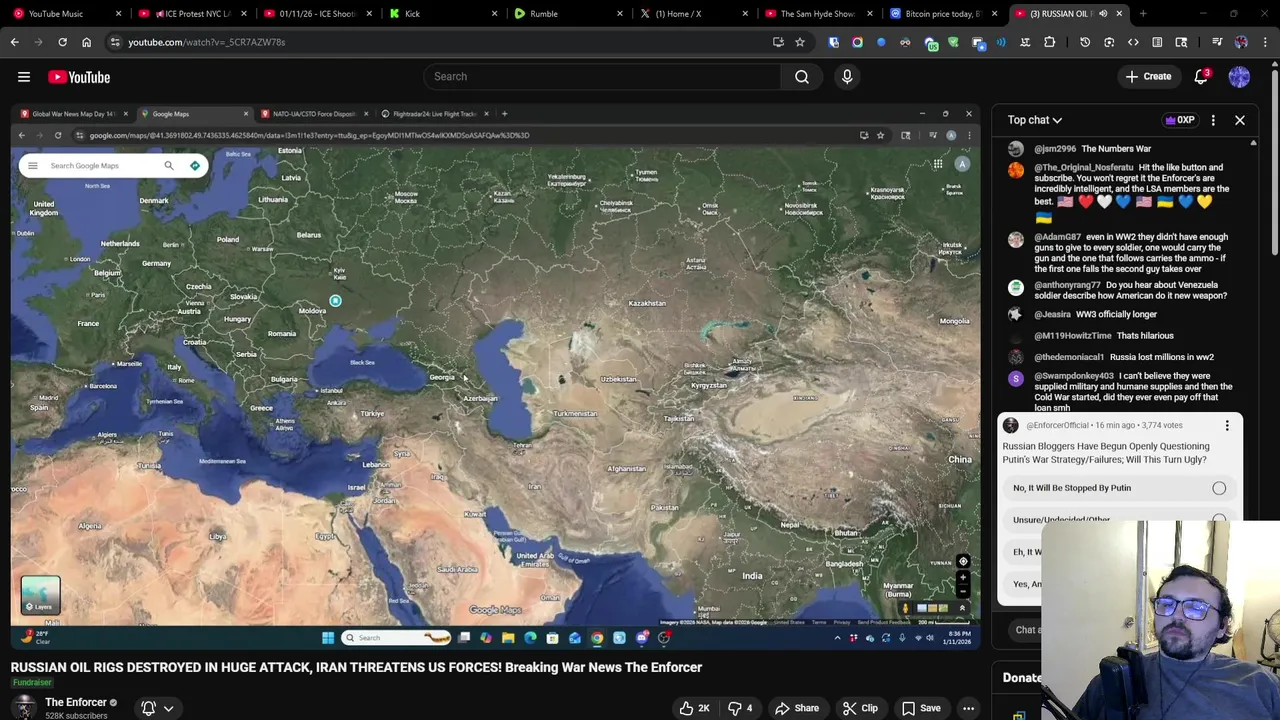
Task: Click the browser home button
Action: 86,42
